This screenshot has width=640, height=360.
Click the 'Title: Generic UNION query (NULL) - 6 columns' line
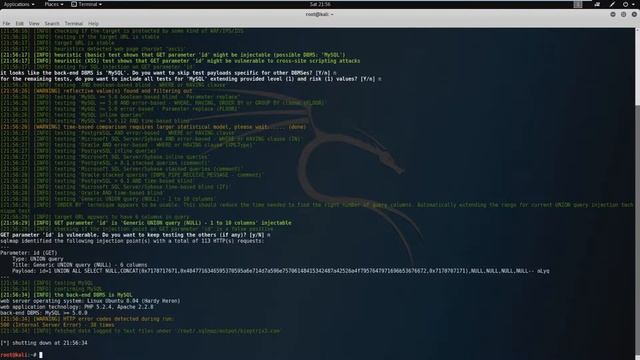pos(80,265)
